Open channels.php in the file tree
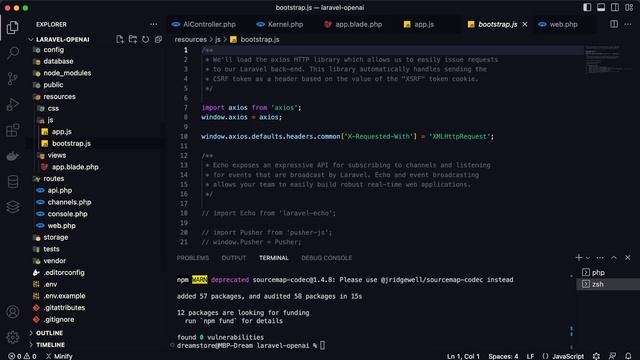 pos(69,202)
